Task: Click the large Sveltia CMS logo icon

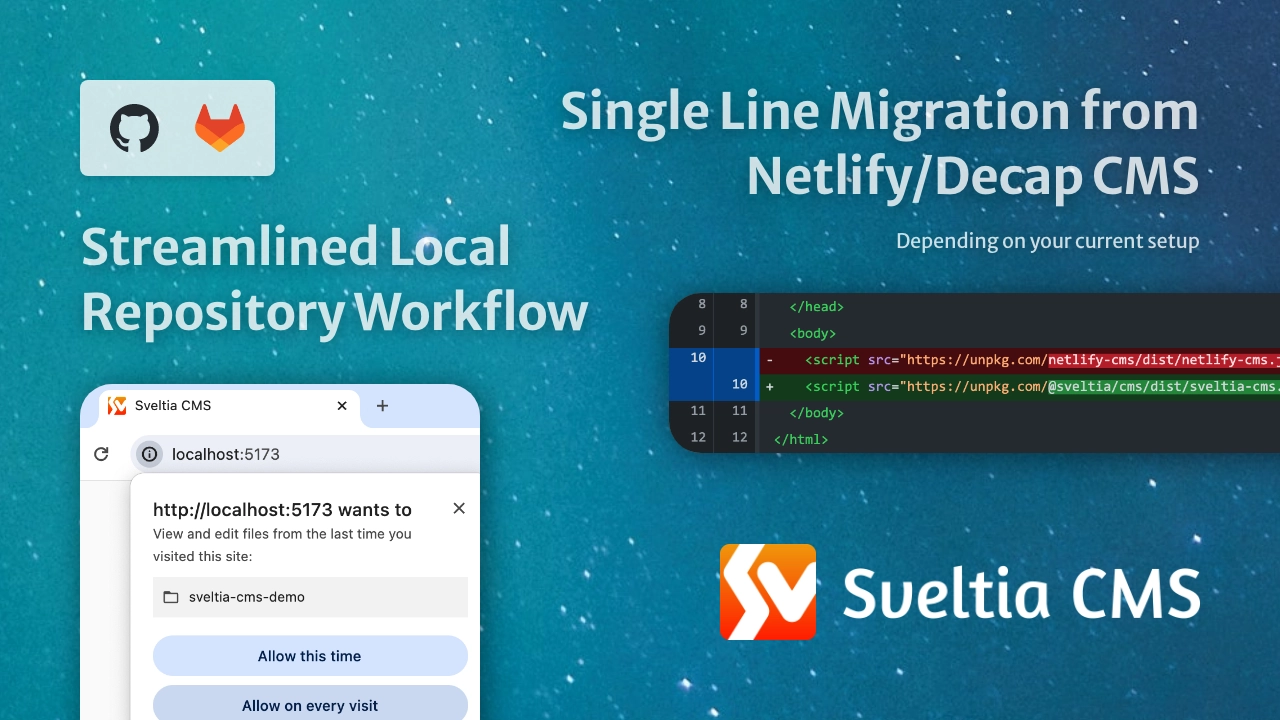Action: [768, 592]
